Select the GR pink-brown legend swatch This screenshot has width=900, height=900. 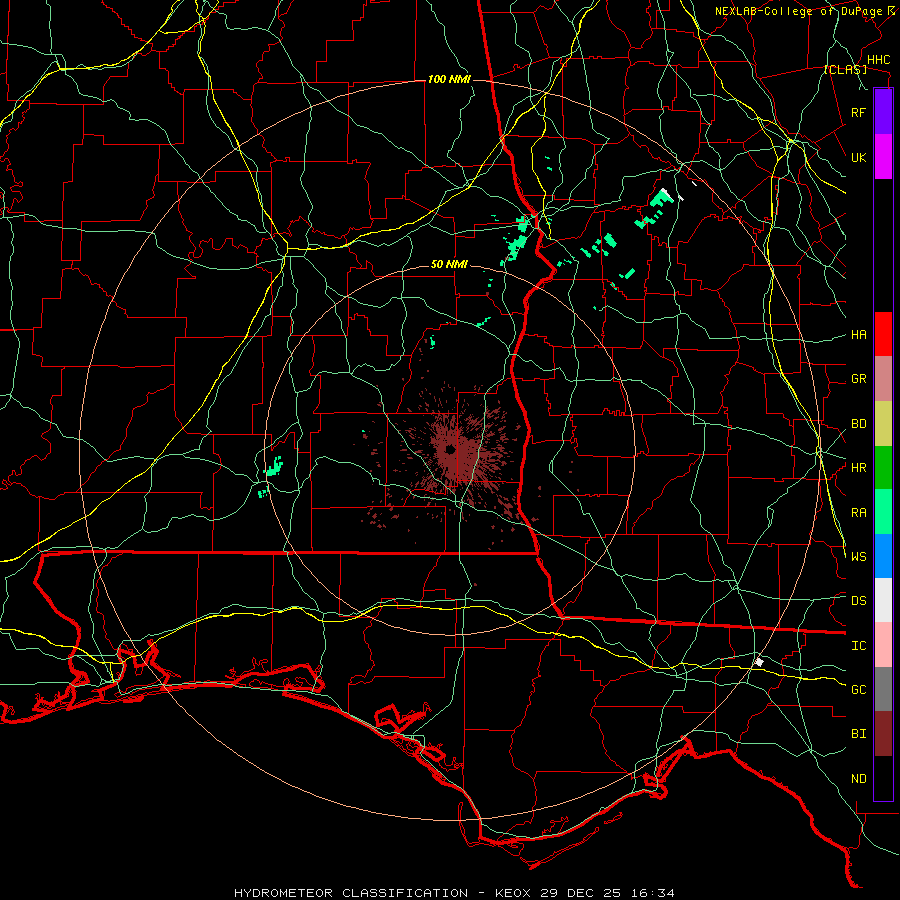(883, 379)
